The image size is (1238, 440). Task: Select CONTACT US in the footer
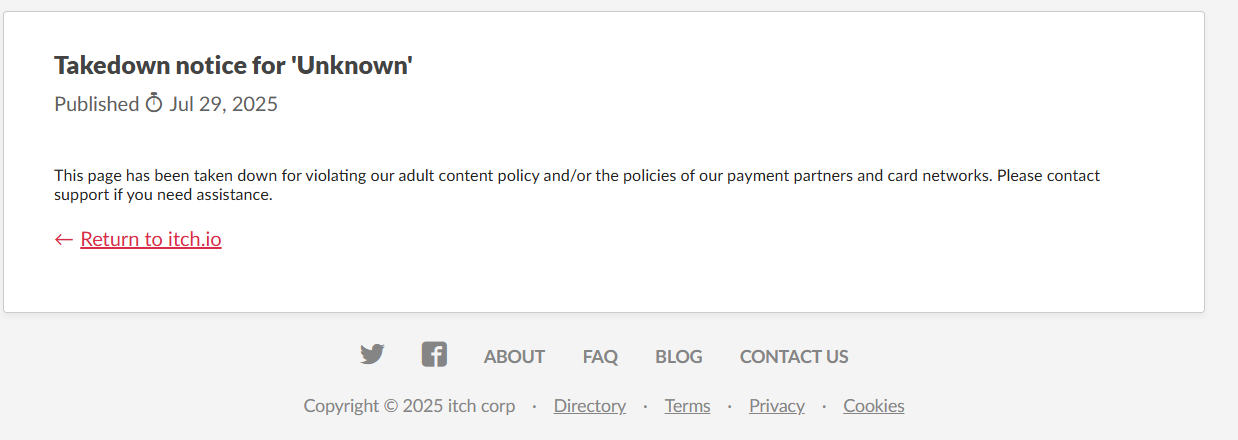click(794, 357)
